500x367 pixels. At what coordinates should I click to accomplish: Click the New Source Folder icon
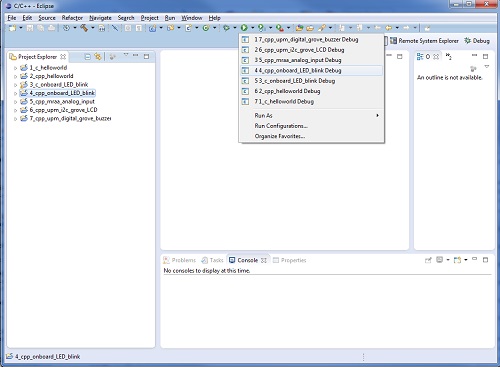[x=171, y=28]
